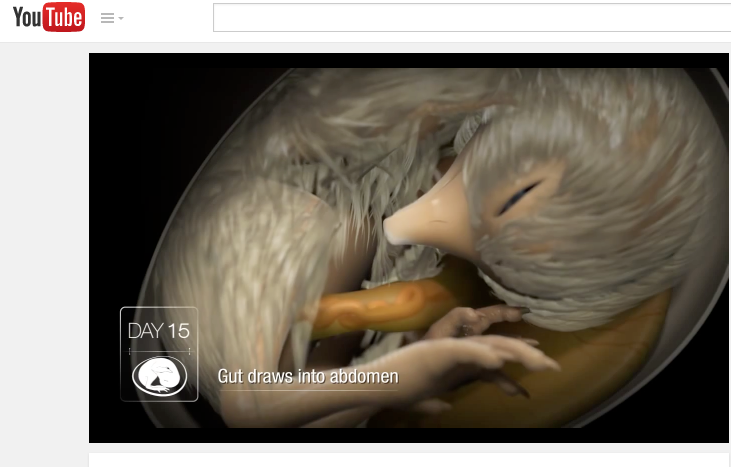The image size is (731, 467).
Task: Click the scale line under "DAY 15"
Action: point(158,351)
